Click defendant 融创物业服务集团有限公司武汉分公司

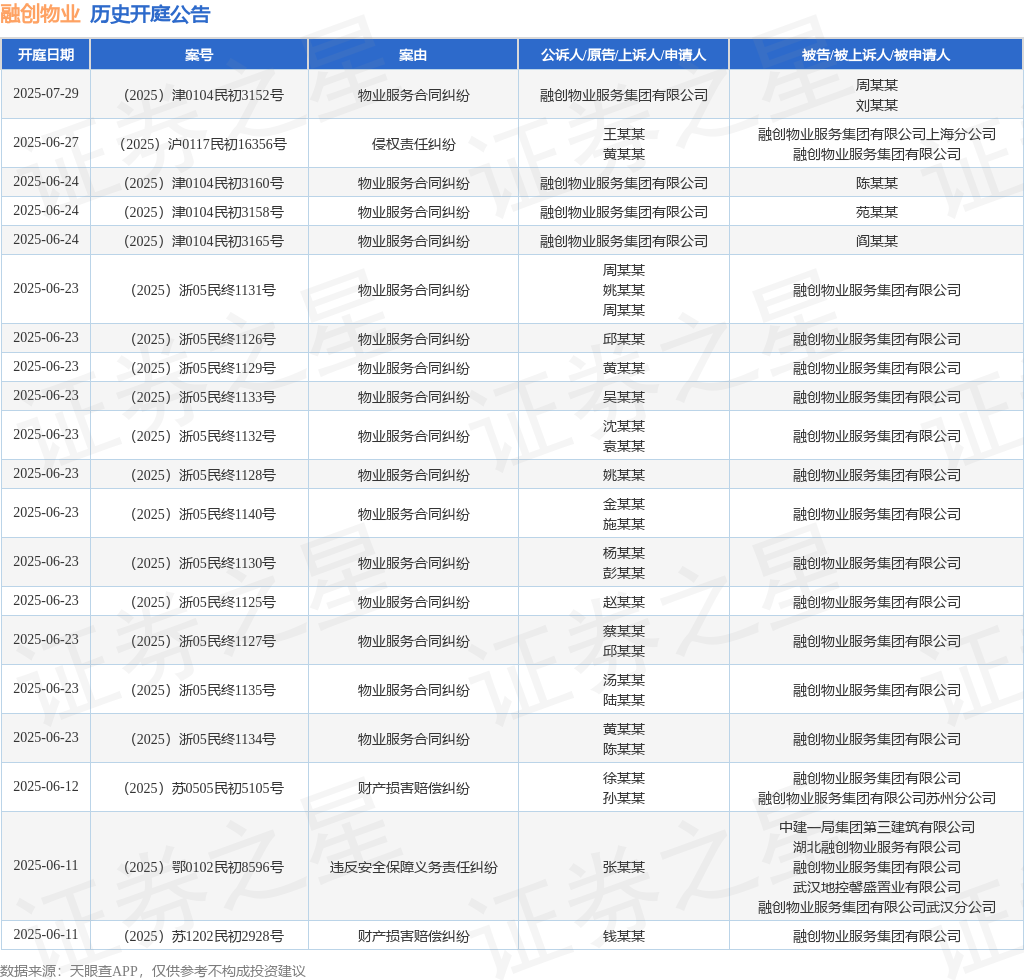(876, 907)
